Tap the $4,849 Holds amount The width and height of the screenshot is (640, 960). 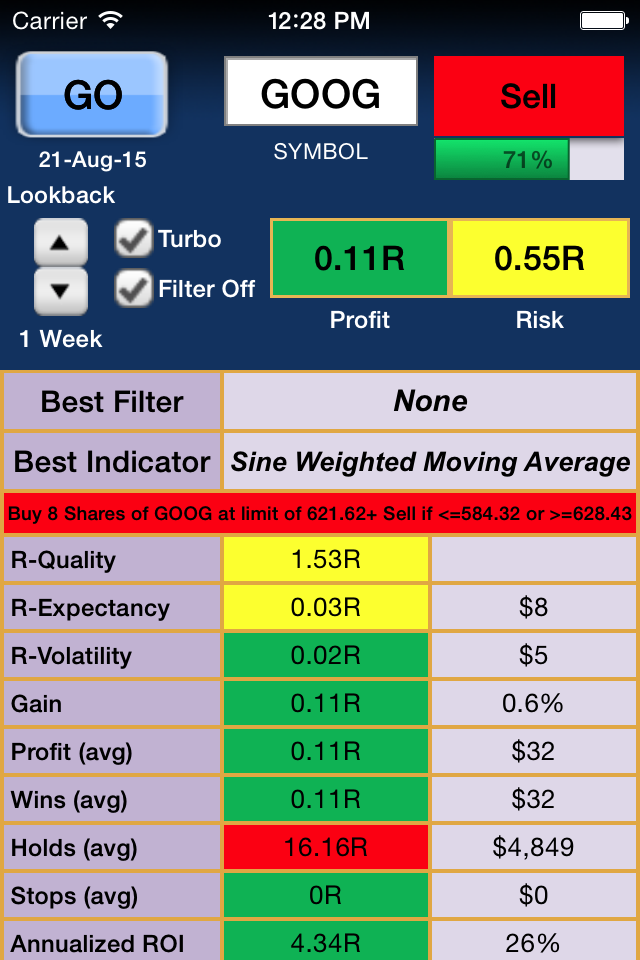pos(533,847)
